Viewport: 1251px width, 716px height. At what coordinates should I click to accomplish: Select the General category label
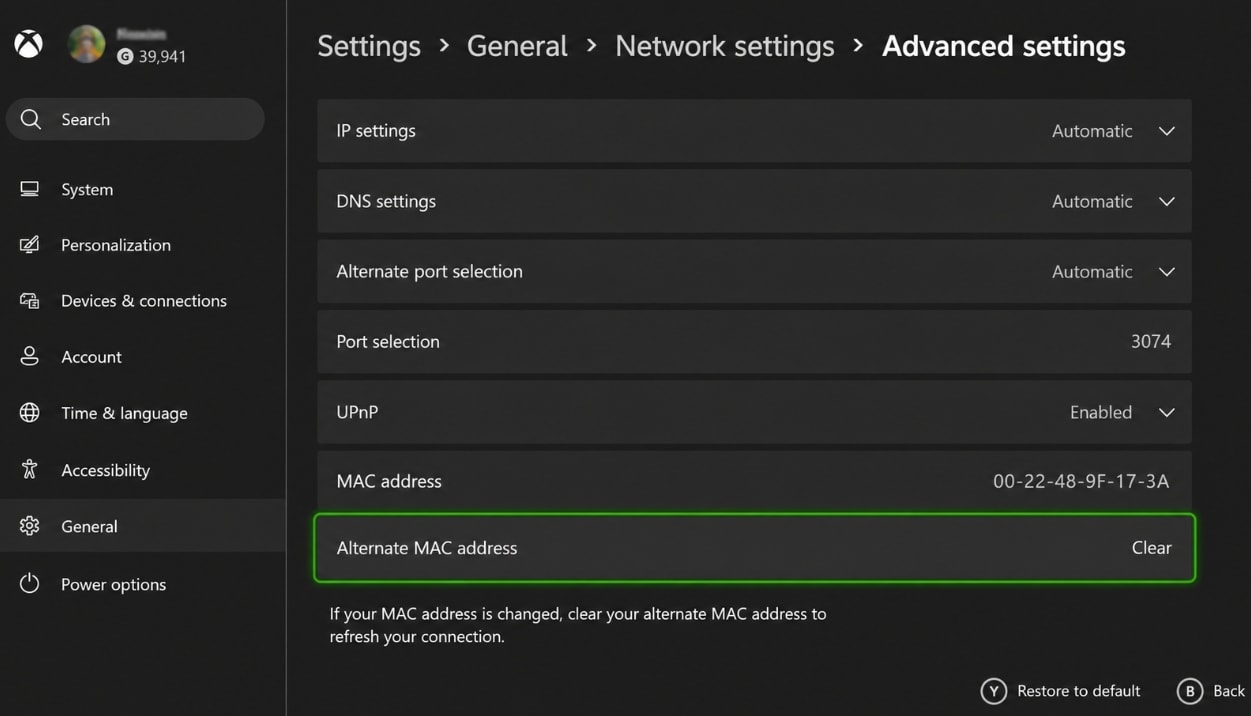[89, 526]
